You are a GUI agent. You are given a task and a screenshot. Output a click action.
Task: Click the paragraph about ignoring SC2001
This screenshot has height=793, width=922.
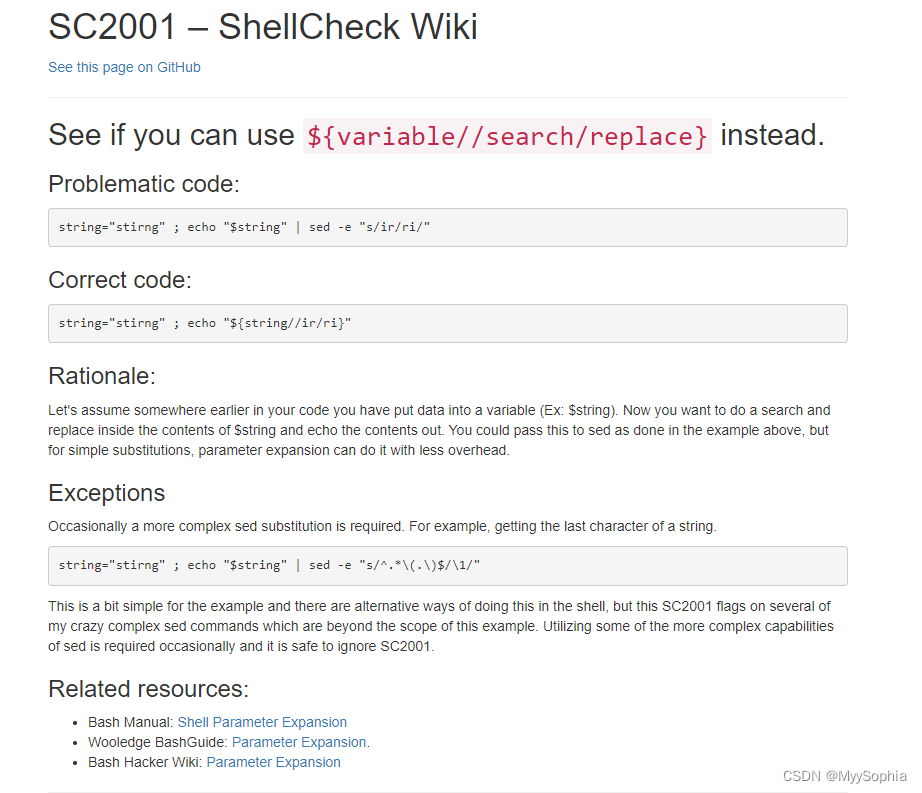441,626
